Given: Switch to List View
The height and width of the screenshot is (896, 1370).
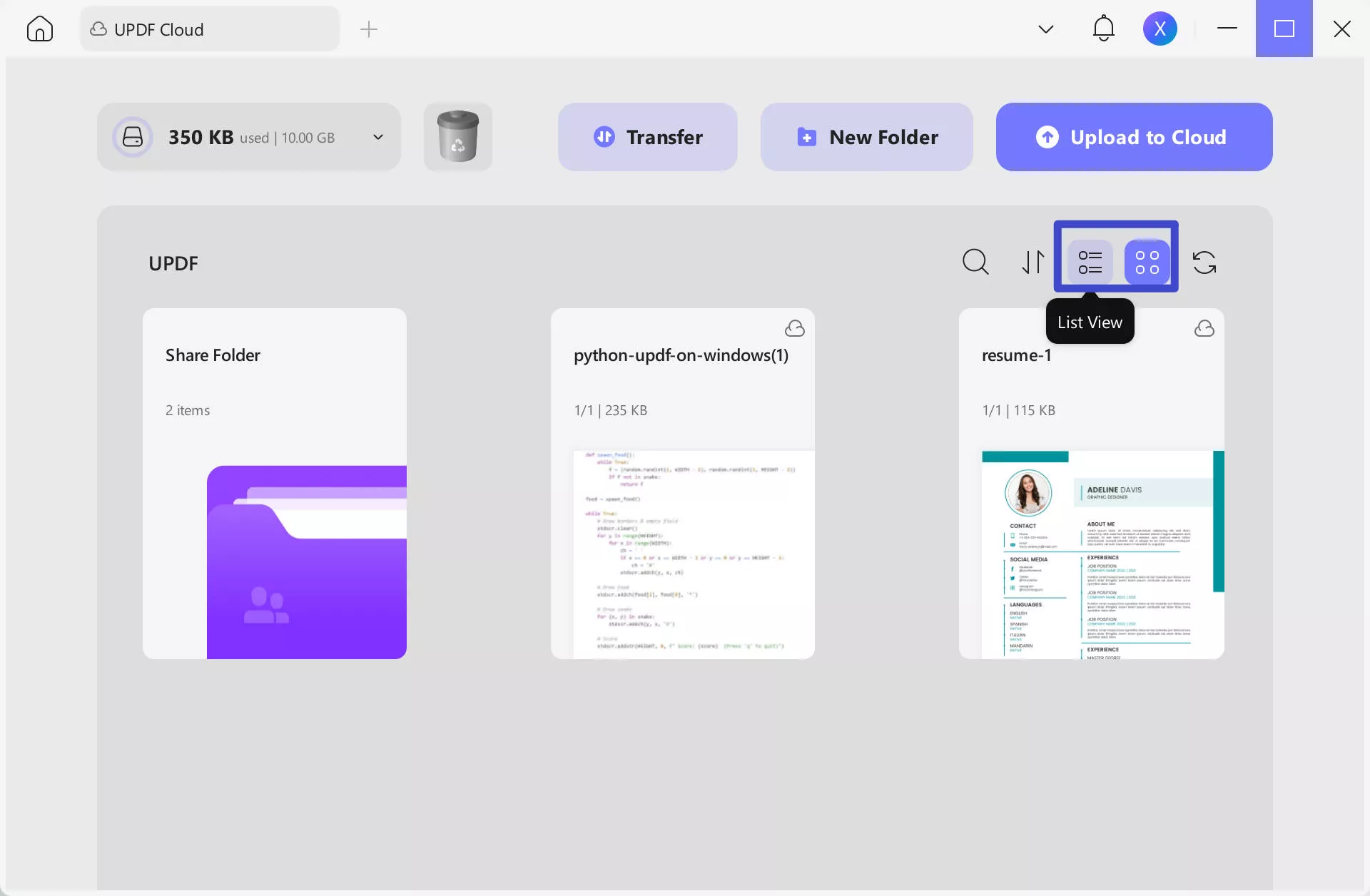Looking at the screenshot, I should click(1090, 263).
